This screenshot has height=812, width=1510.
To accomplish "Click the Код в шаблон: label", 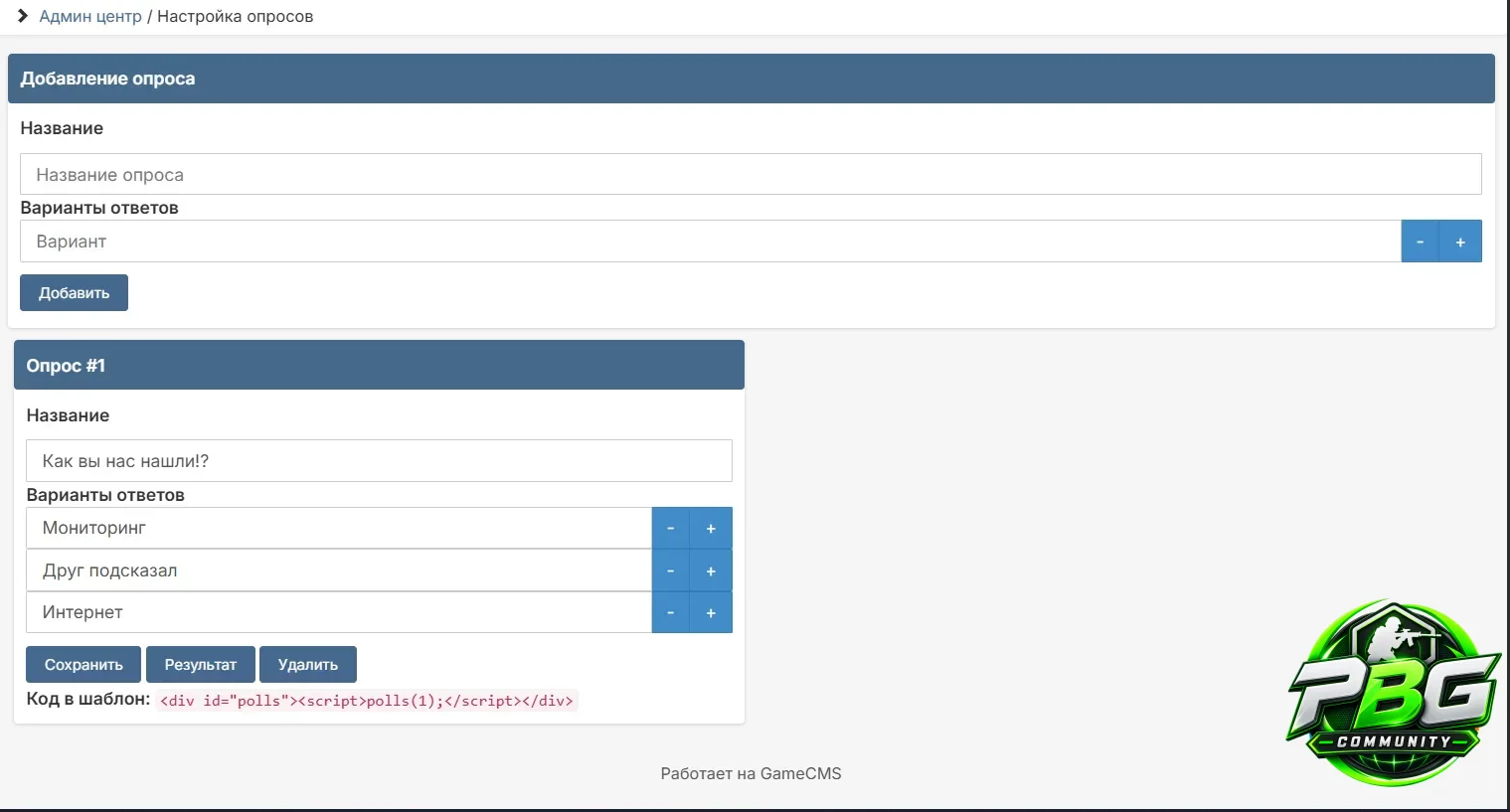I will point(87,699).
